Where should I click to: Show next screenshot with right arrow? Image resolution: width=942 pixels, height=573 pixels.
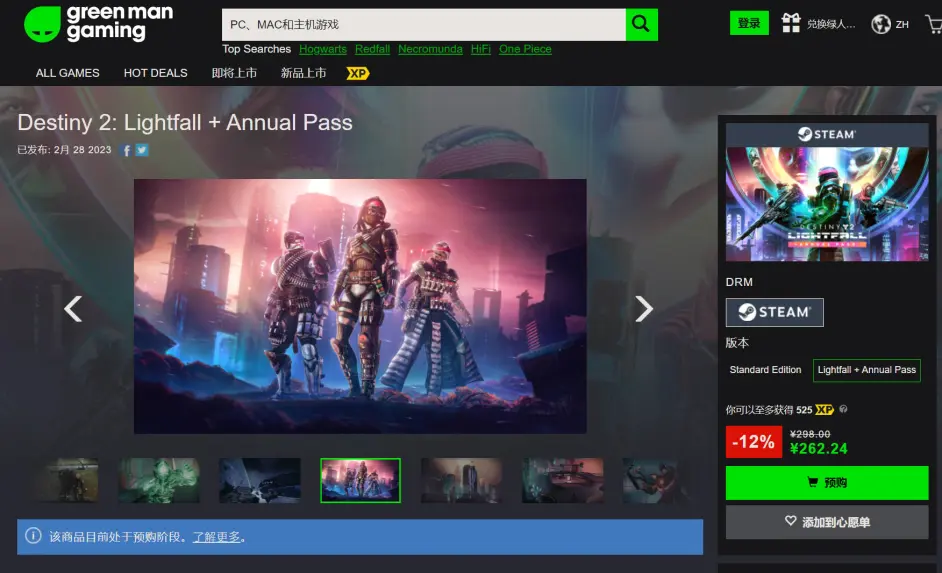click(x=643, y=309)
